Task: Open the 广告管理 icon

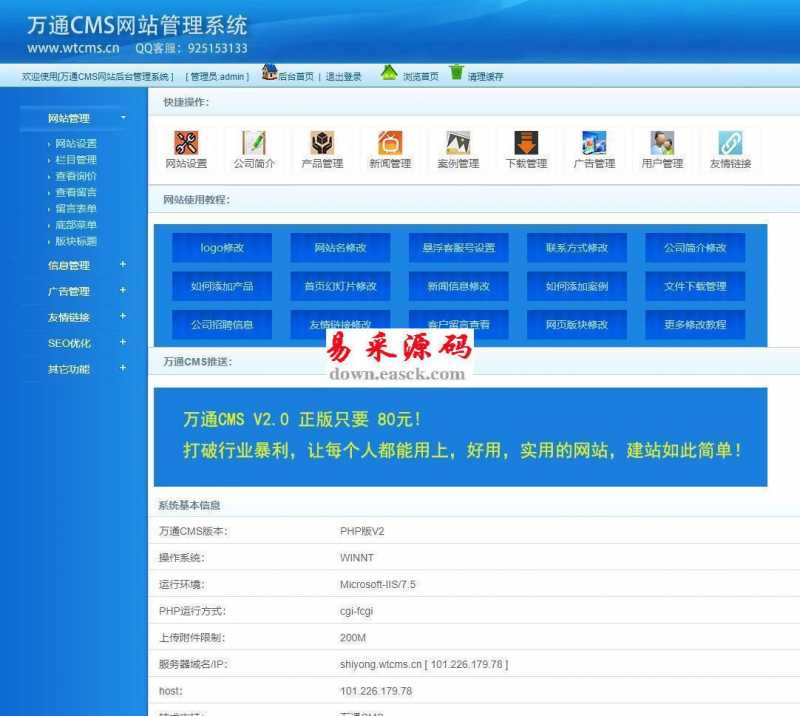Action: (x=594, y=144)
